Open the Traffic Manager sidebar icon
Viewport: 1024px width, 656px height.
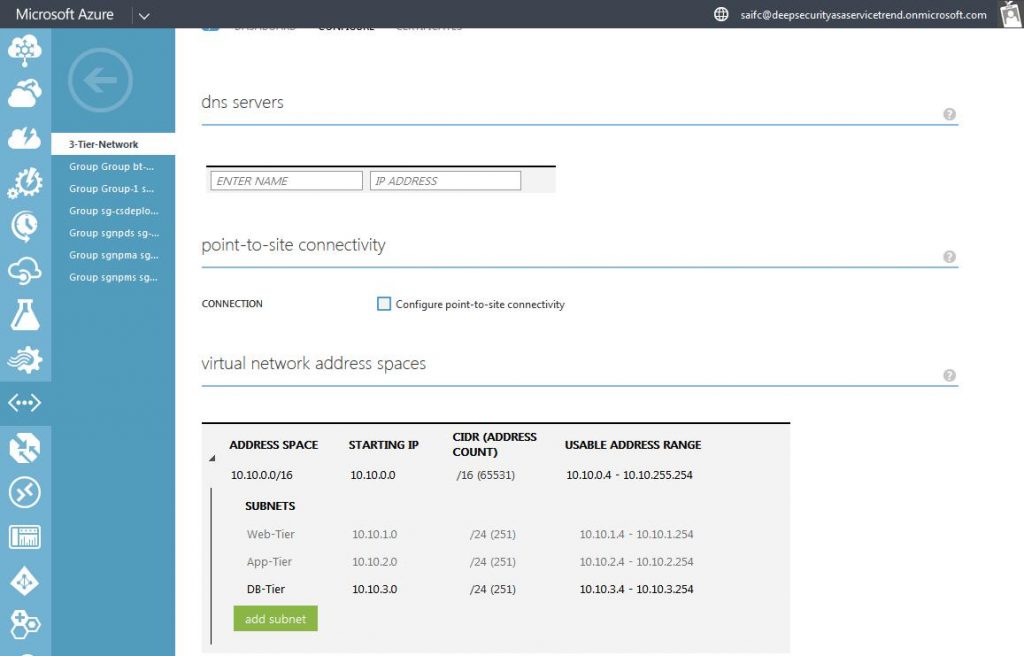click(x=25, y=448)
